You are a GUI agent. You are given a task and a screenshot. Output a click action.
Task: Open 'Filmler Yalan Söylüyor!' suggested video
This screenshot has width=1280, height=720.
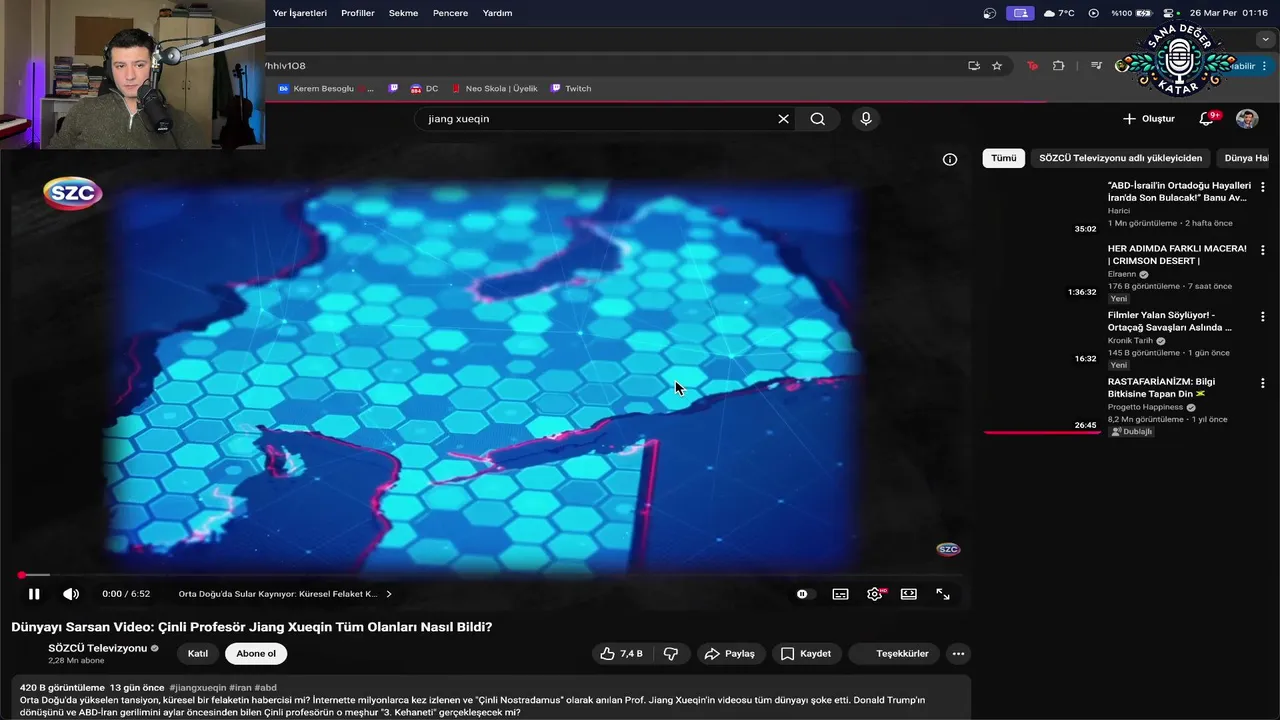coord(1170,321)
